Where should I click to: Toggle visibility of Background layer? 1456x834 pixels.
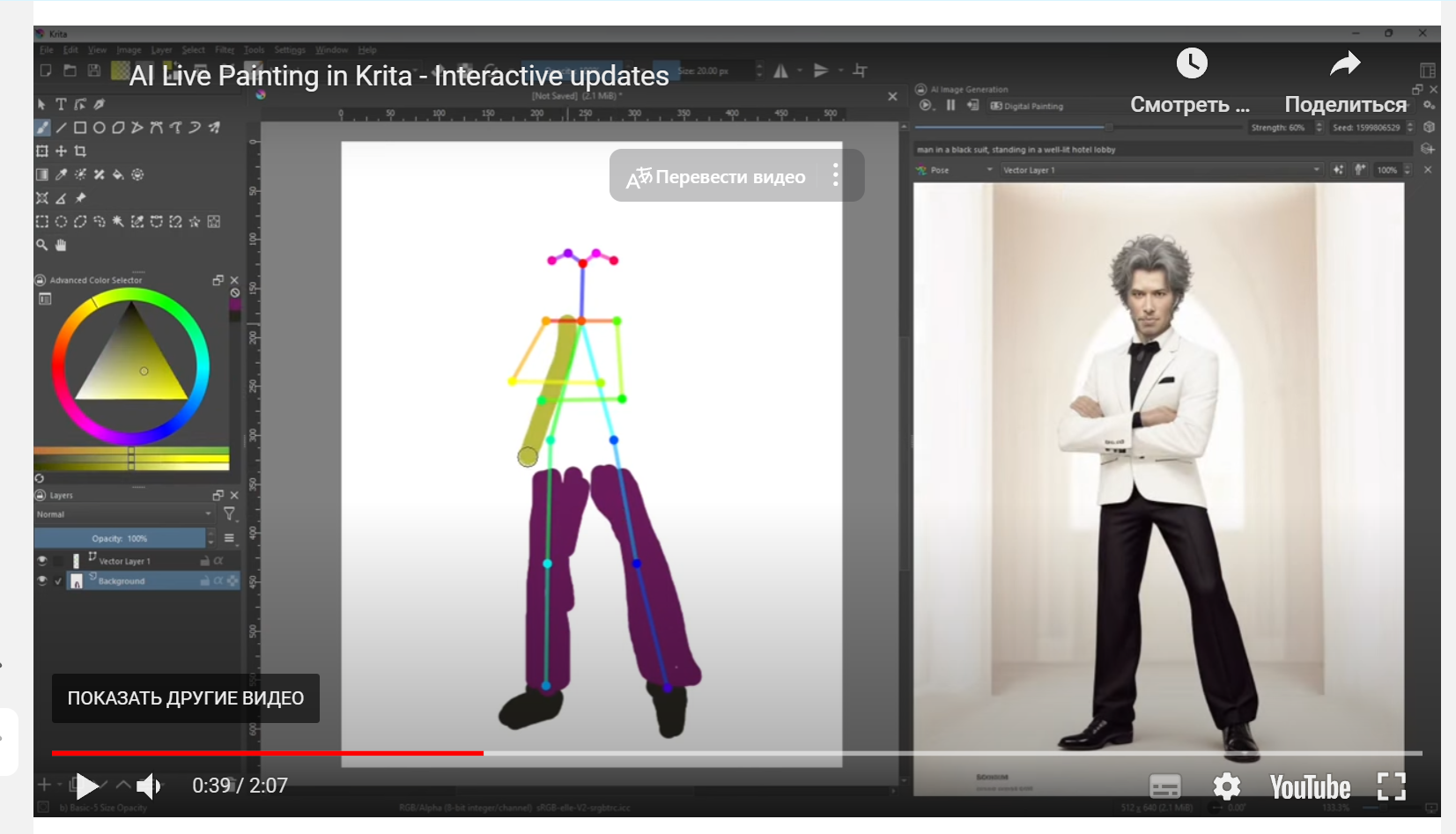(41, 580)
